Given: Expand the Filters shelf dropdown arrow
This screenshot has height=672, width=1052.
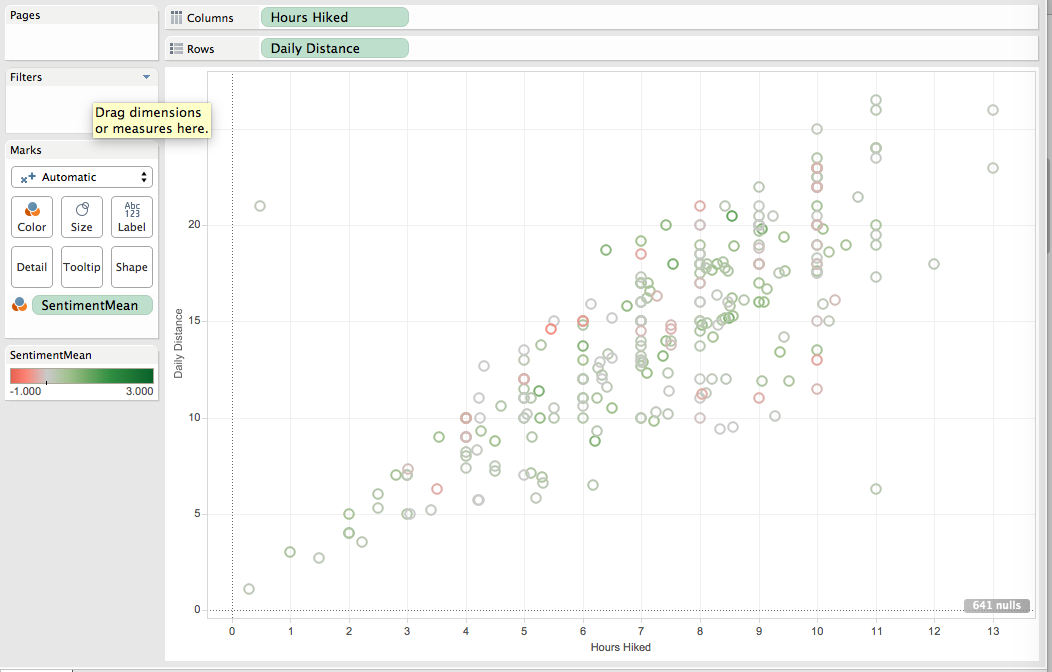Looking at the screenshot, I should 146,77.
